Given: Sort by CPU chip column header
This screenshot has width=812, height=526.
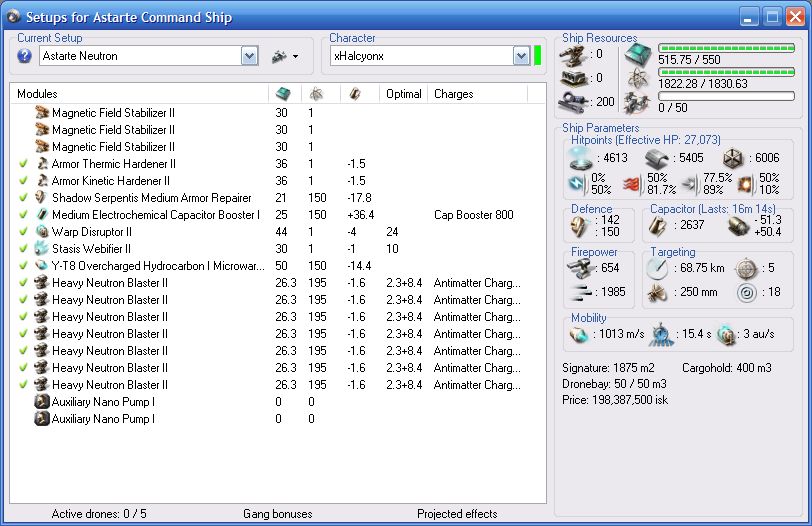Looking at the screenshot, I should pos(284,94).
